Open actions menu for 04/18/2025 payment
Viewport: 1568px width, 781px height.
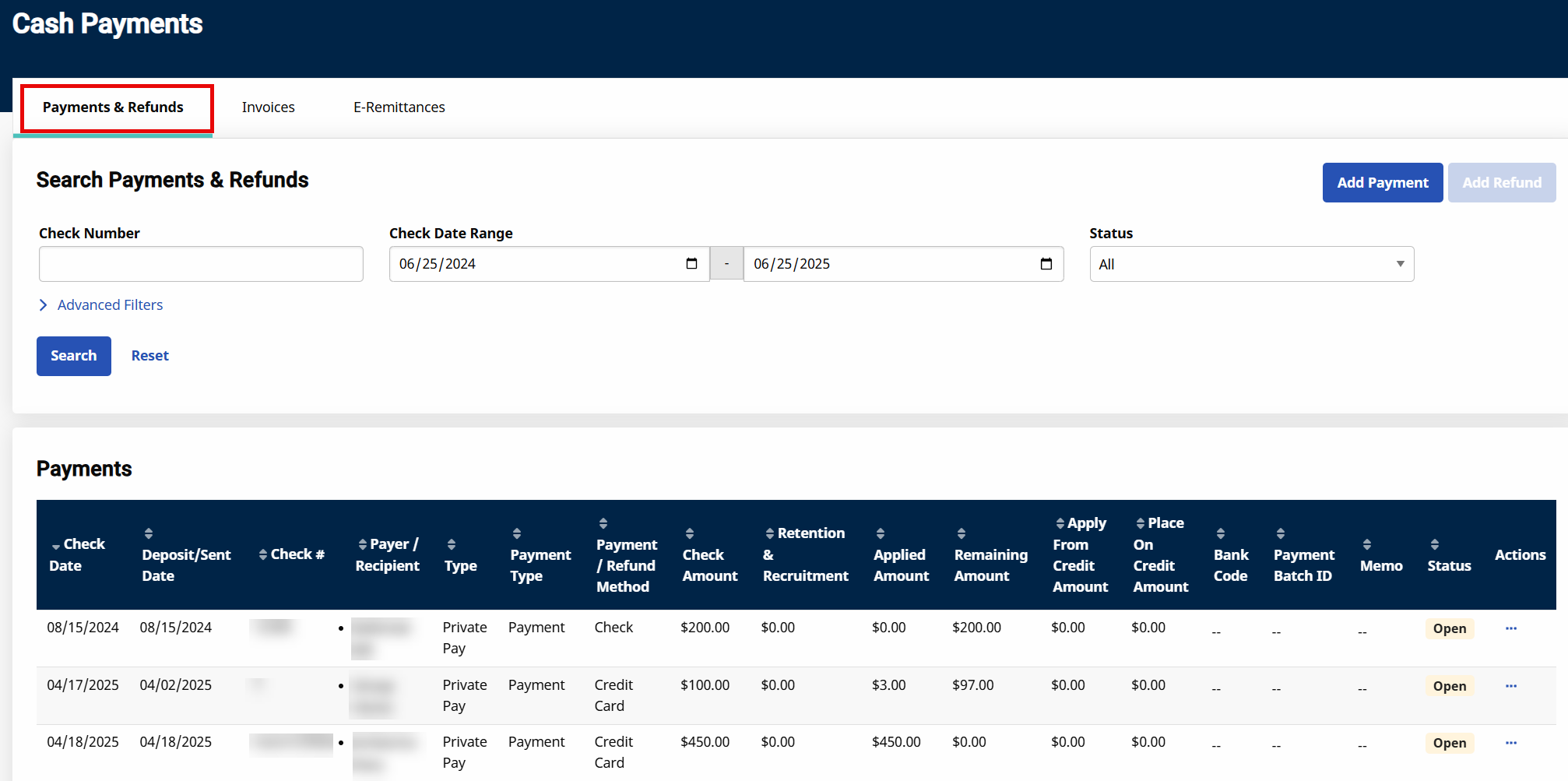click(x=1510, y=743)
